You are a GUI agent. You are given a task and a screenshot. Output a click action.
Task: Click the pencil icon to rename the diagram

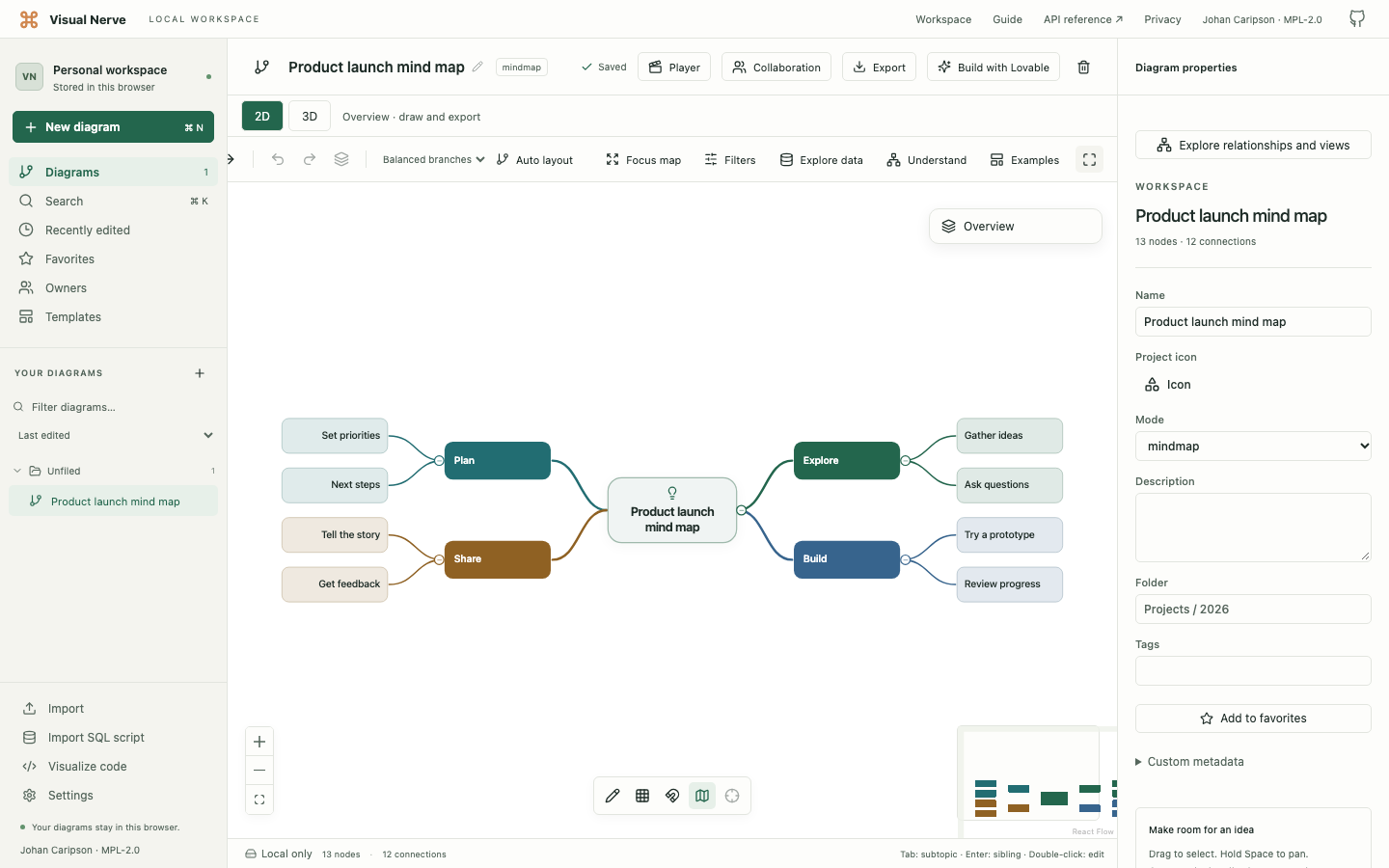[477, 67]
